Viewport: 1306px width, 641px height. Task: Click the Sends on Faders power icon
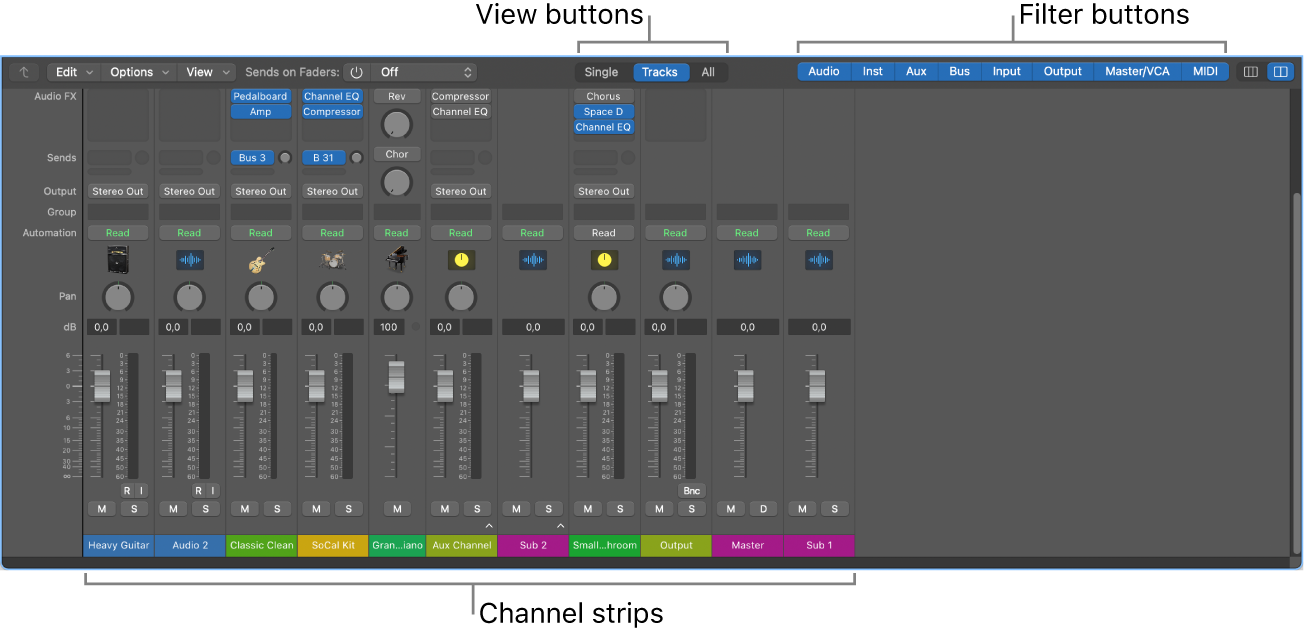click(x=357, y=72)
